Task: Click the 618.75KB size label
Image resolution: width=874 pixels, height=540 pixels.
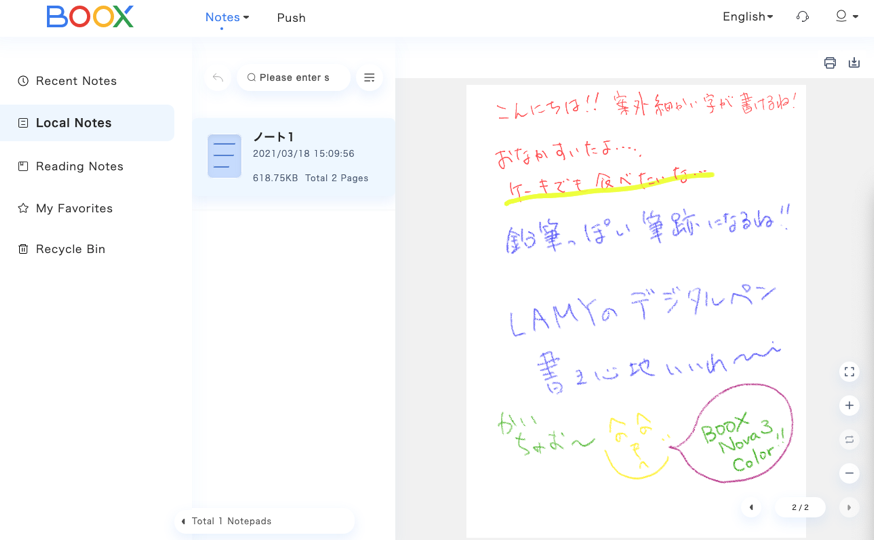Action: point(275,178)
